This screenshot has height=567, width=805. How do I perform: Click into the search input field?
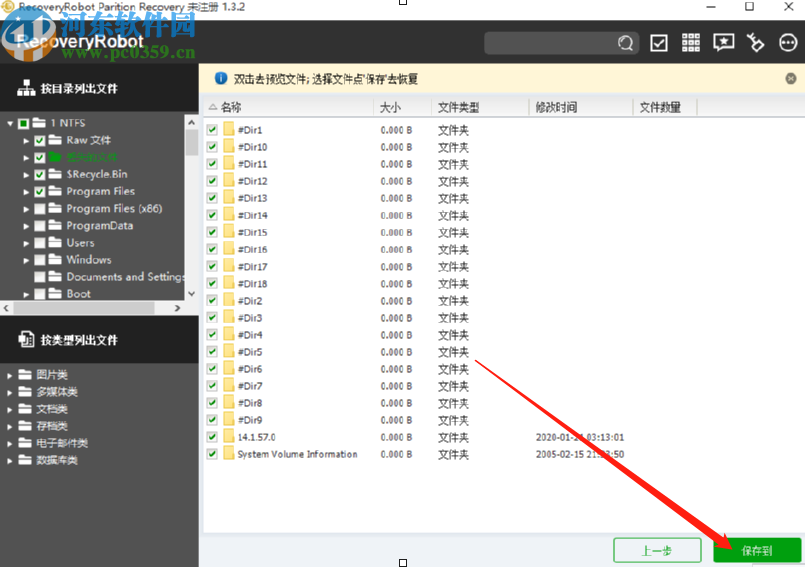550,43
